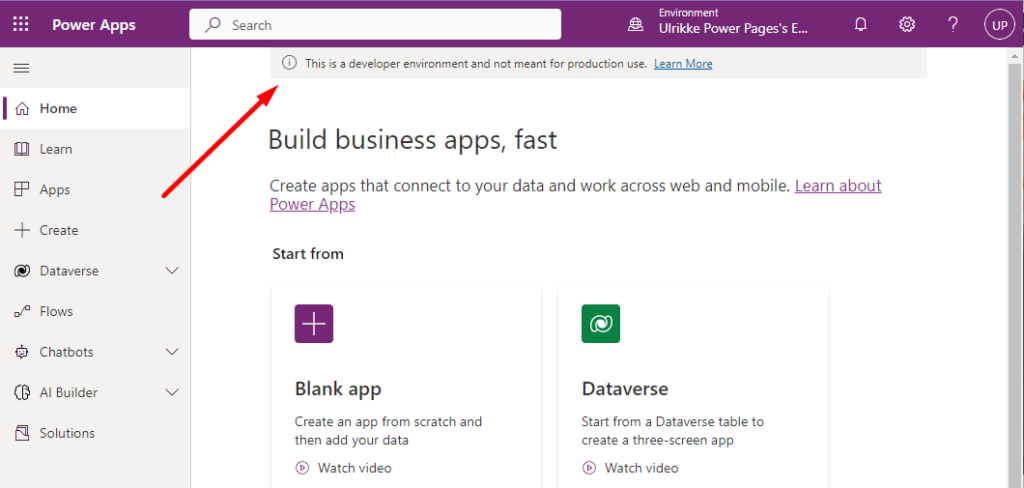
Task: Click the search magnifier icon
Action: [x=212, y=25]
